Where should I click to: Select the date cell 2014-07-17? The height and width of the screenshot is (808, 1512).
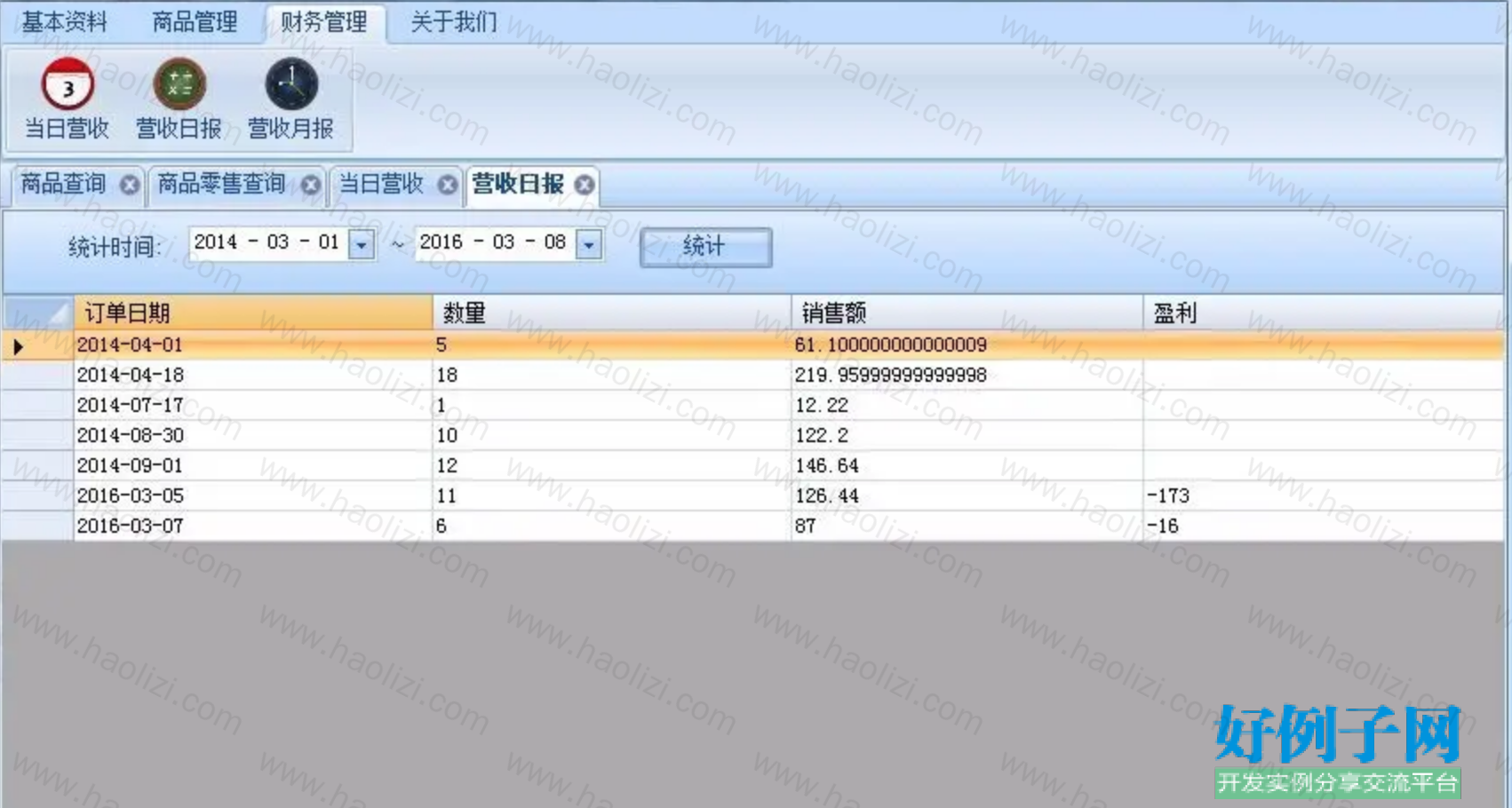(x=253, y=405)
